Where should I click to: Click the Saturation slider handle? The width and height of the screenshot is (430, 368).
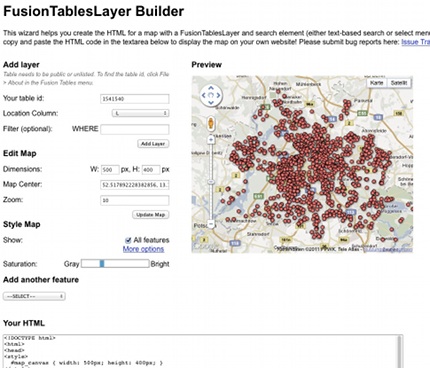[102, 264]
